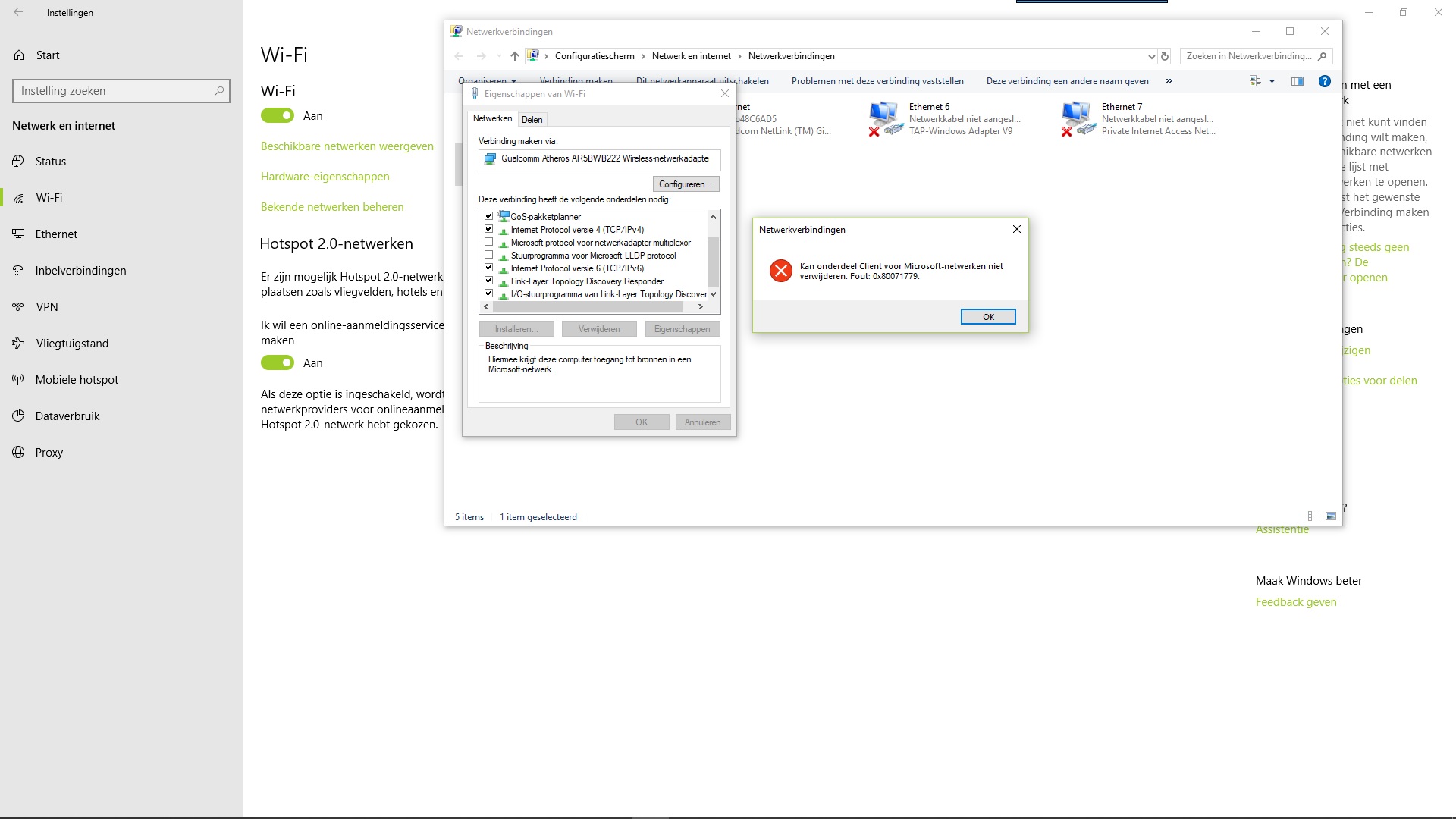Click the search icon in Zoeken in Netwerkverbindingen
Viewport: 1456px width, 819px height.
pos(1322,56)
